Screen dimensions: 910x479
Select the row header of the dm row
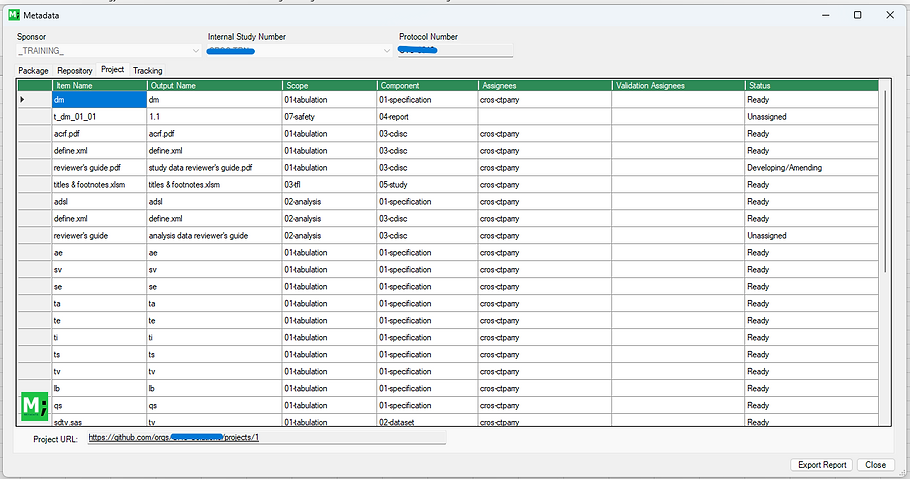(35, 100)
